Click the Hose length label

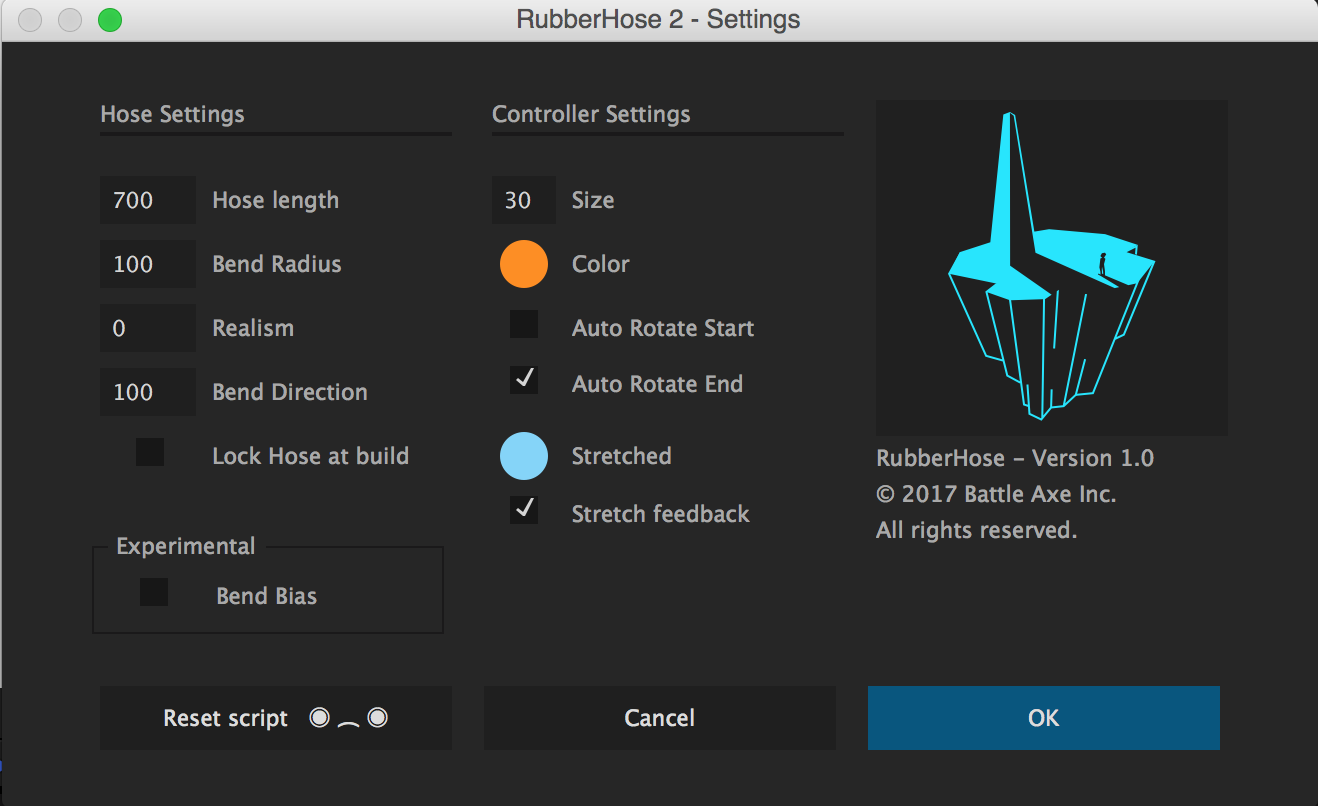tap(276, 200)
